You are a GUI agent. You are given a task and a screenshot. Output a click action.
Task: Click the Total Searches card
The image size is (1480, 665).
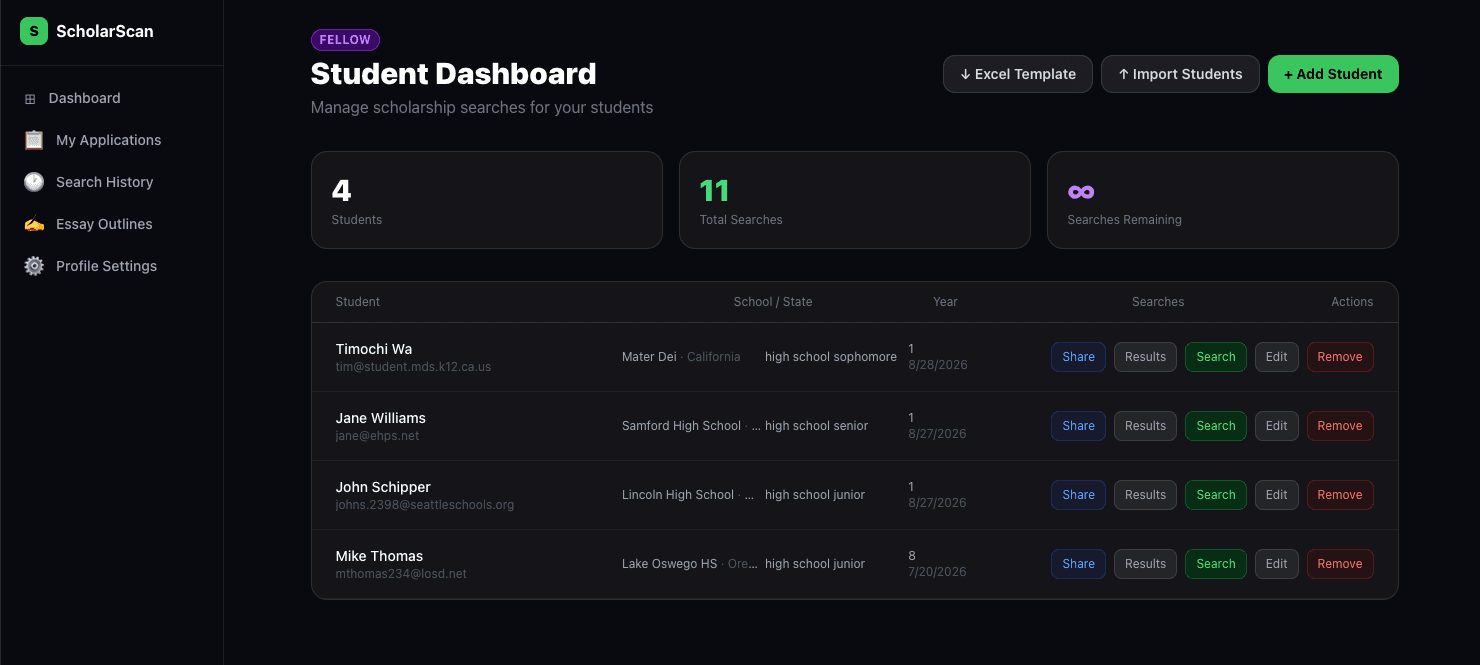tap(855, 200)
